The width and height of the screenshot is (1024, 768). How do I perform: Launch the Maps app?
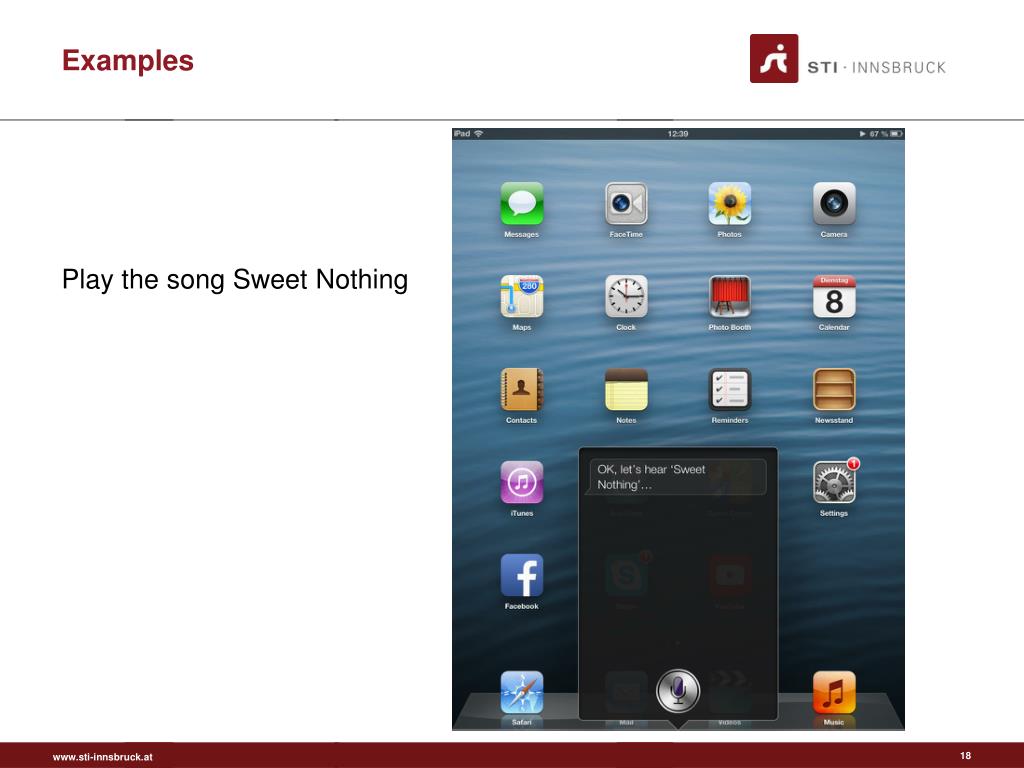click(x=522, y=296)
